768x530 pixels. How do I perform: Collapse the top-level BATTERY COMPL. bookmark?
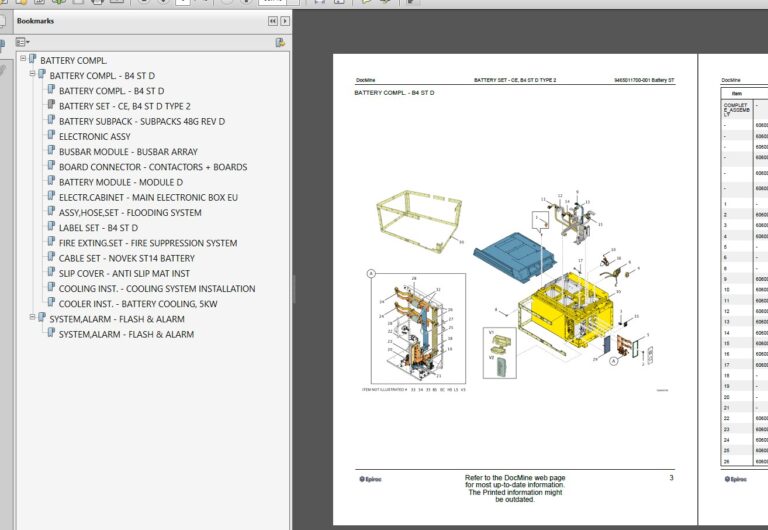[23, 58]
